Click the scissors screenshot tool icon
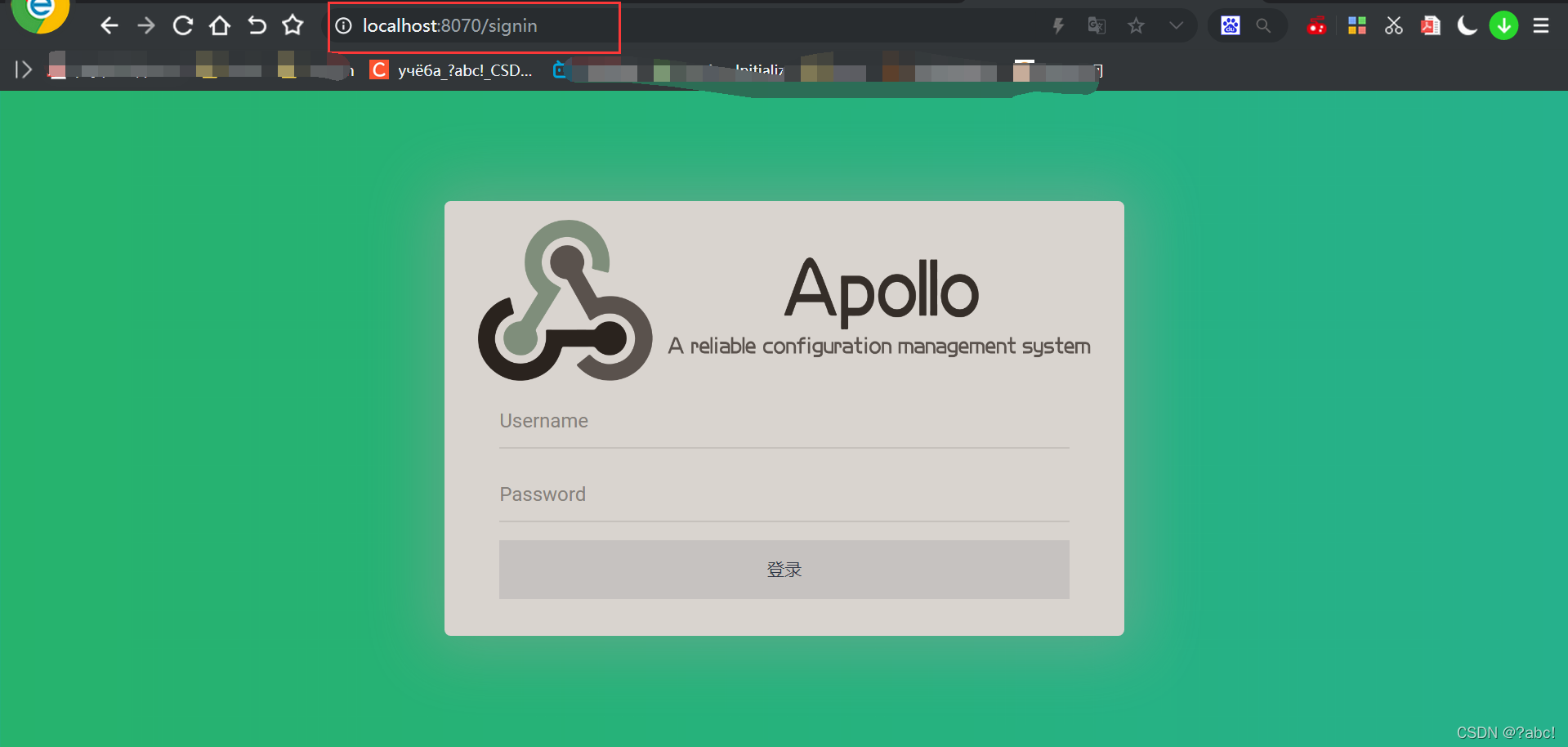Screen dimensions: 1568x747 tap(1394, 26)
